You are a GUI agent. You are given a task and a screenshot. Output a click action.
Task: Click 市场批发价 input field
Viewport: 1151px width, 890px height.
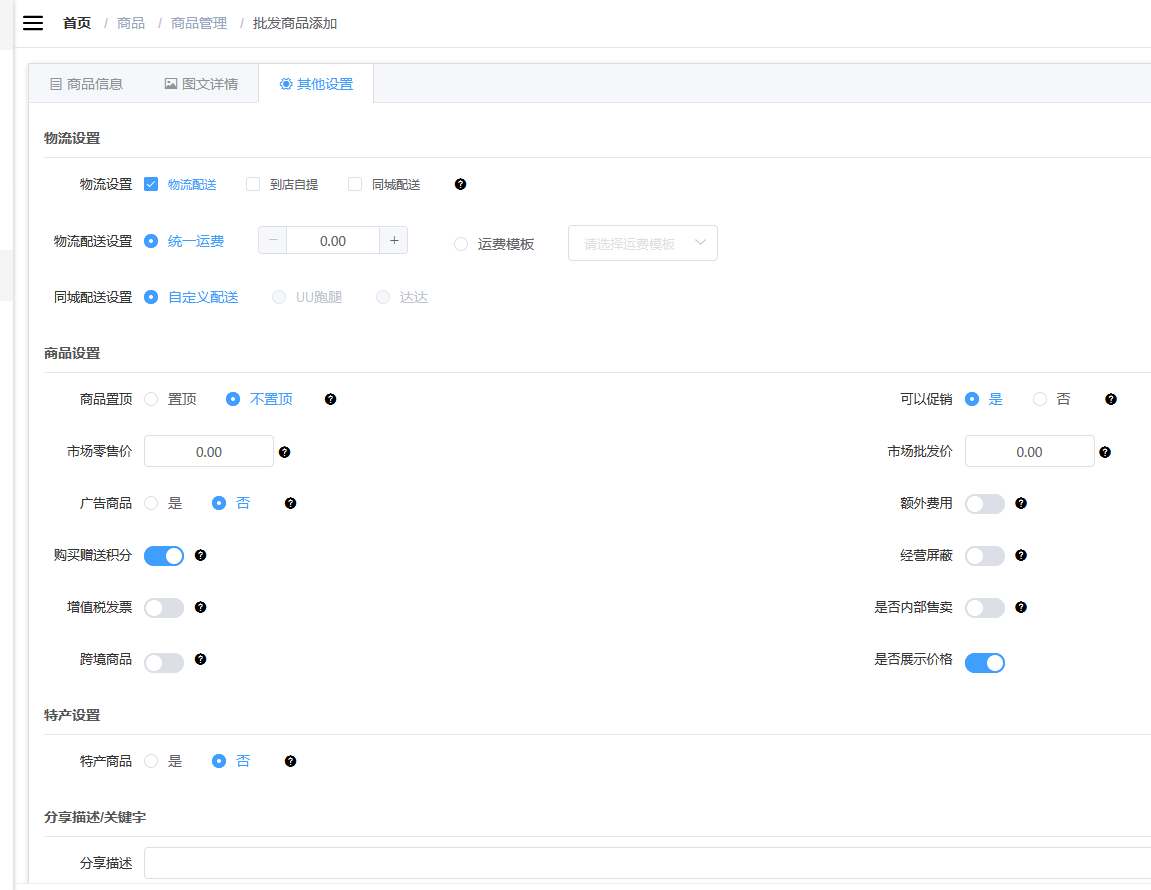(x=1030, y=452)
